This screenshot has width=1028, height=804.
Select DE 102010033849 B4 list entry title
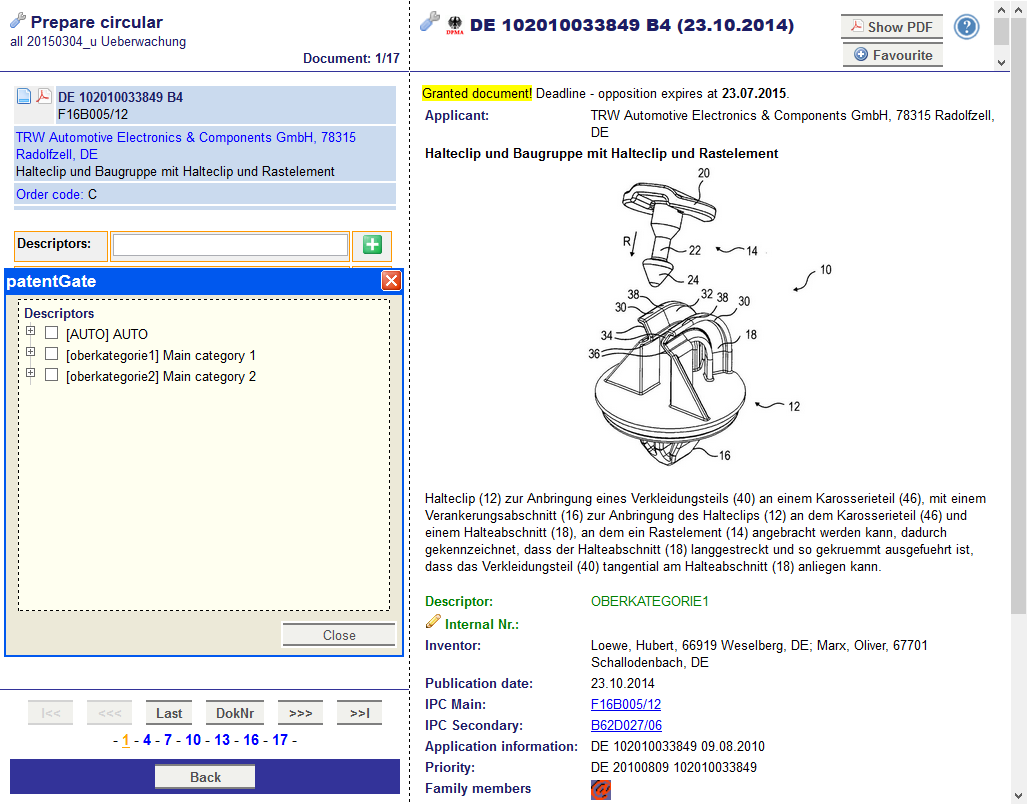click(x=120, y=97)
